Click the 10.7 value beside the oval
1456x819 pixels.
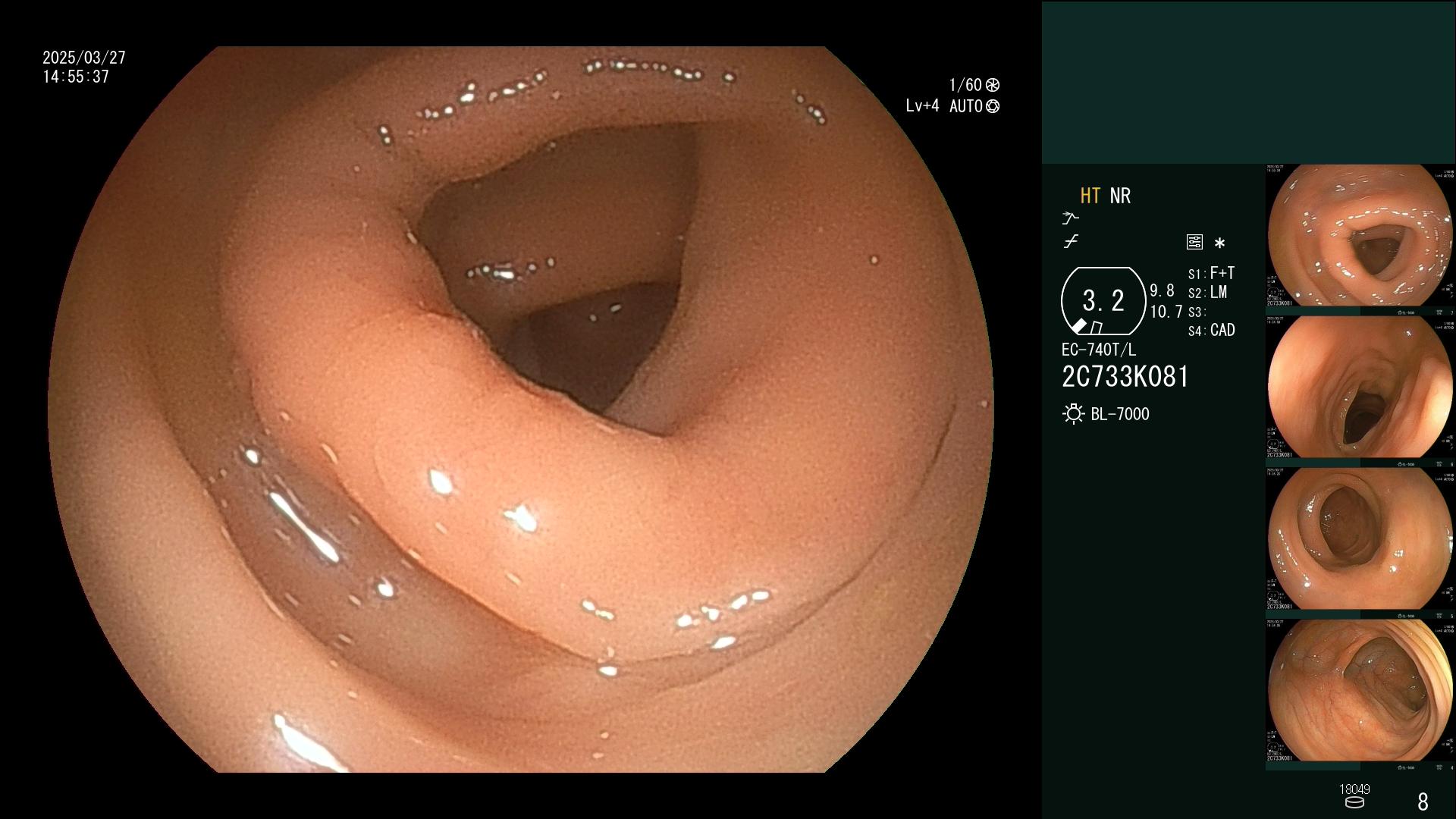(x=1166, y=312)
